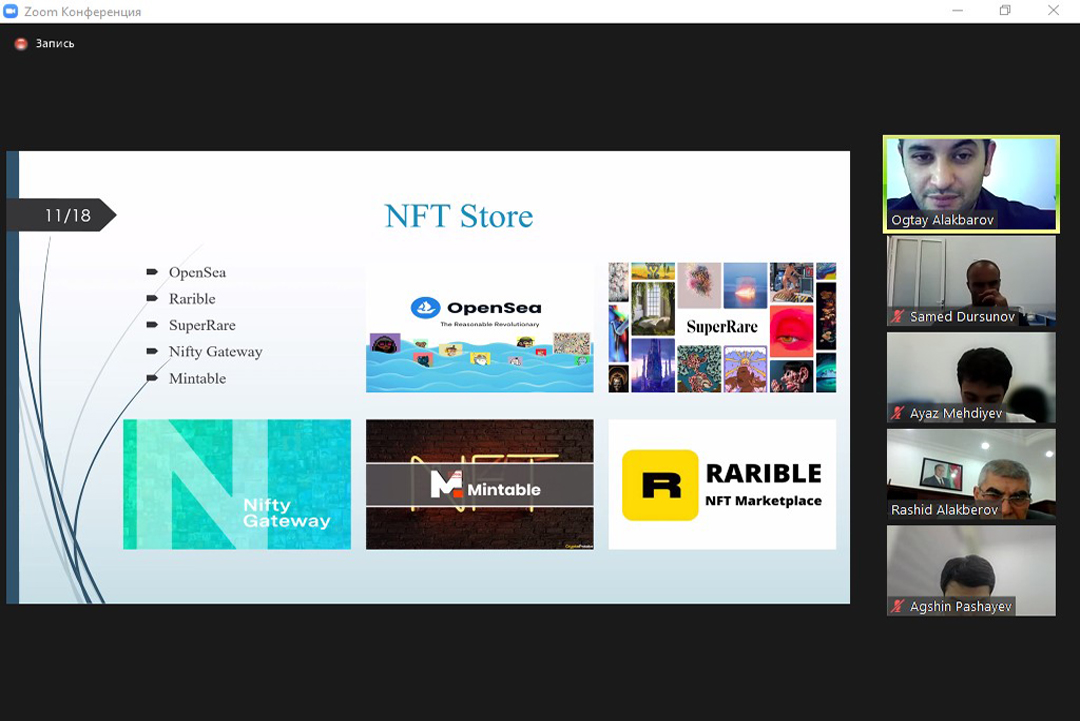The image size is (1080, 721).
Task: Click the SuperRare artwork collage image
Action: 722,327
